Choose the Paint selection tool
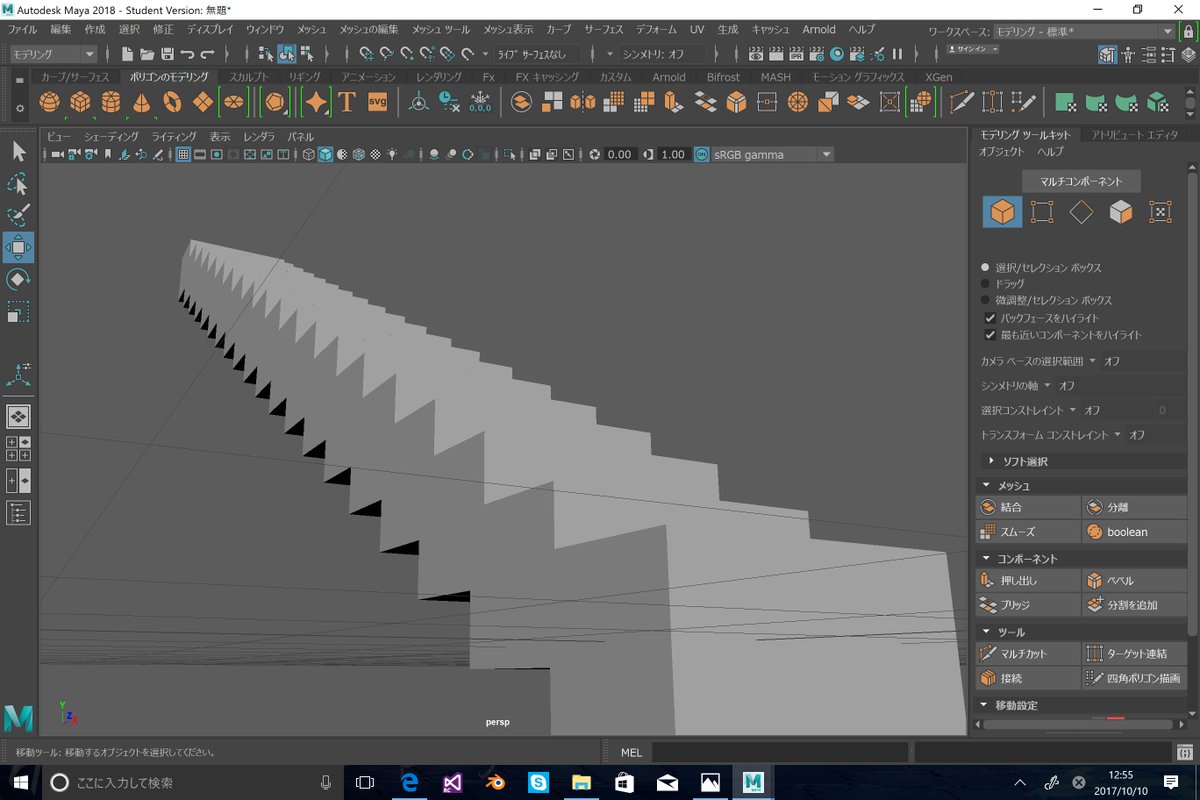Viewport: 1200px width, 800px height. coord(19,216)
